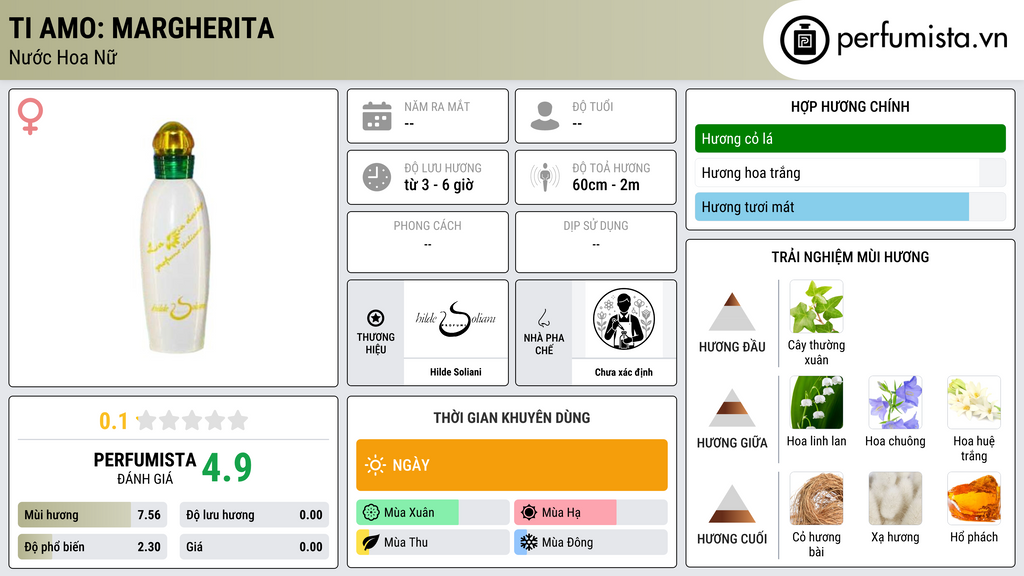1024x576 pixels.
Task: Click the TI AMO: MARGHERITA title
Action: (141, 28)
